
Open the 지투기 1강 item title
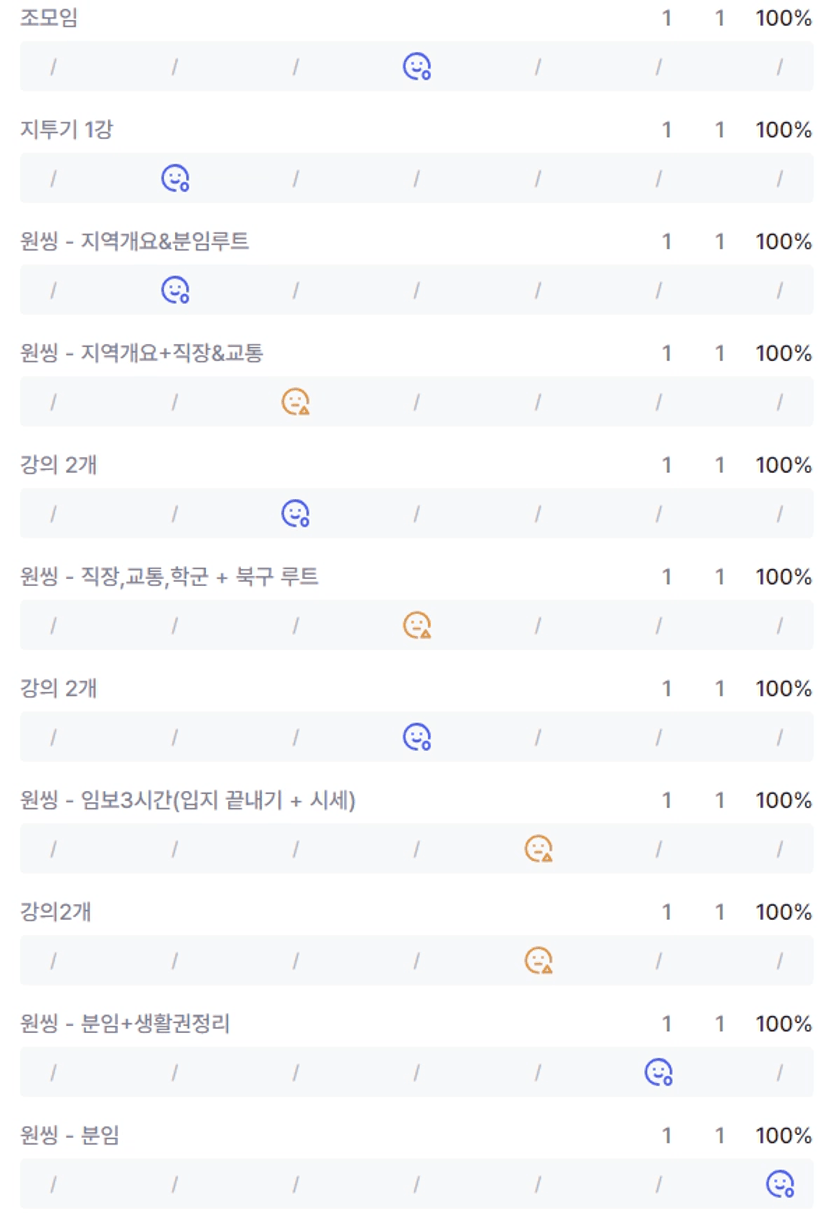click(x=65, y=130)
